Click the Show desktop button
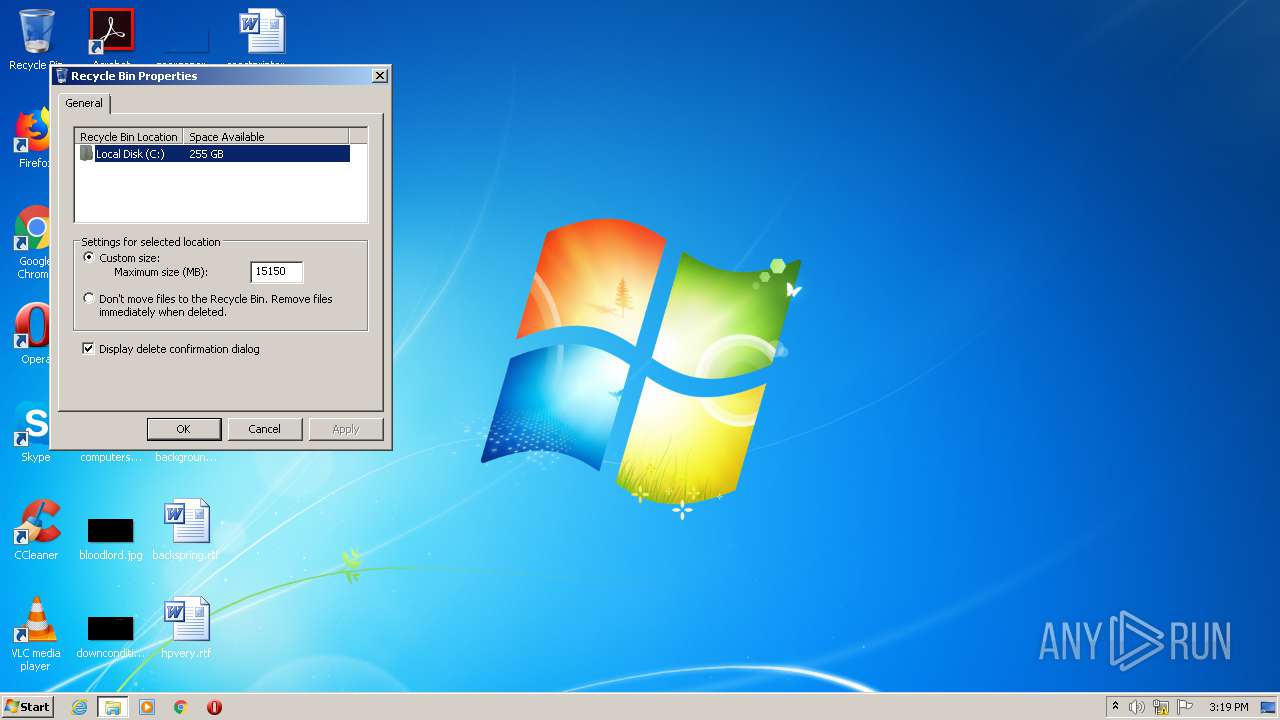This screenshot has width=1280, height=720. (x=1269, y=707)
